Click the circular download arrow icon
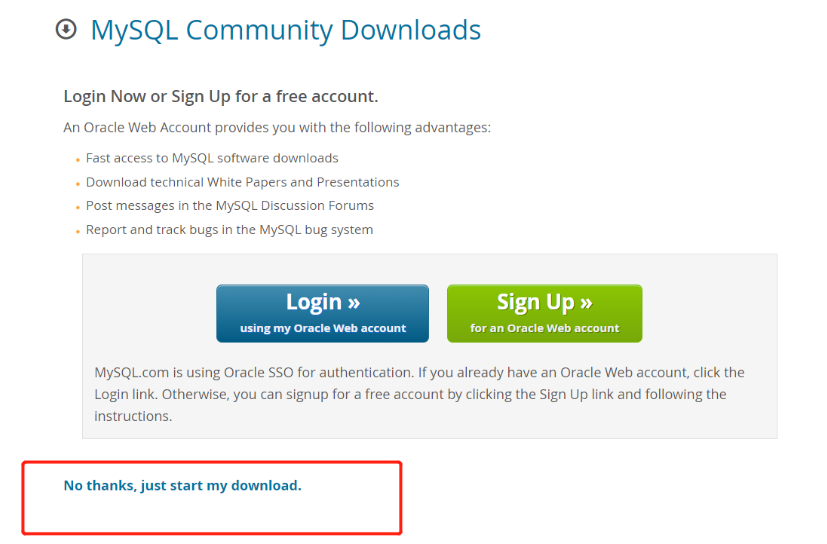Viewport: 827px width, 544px height. point(66,29)
